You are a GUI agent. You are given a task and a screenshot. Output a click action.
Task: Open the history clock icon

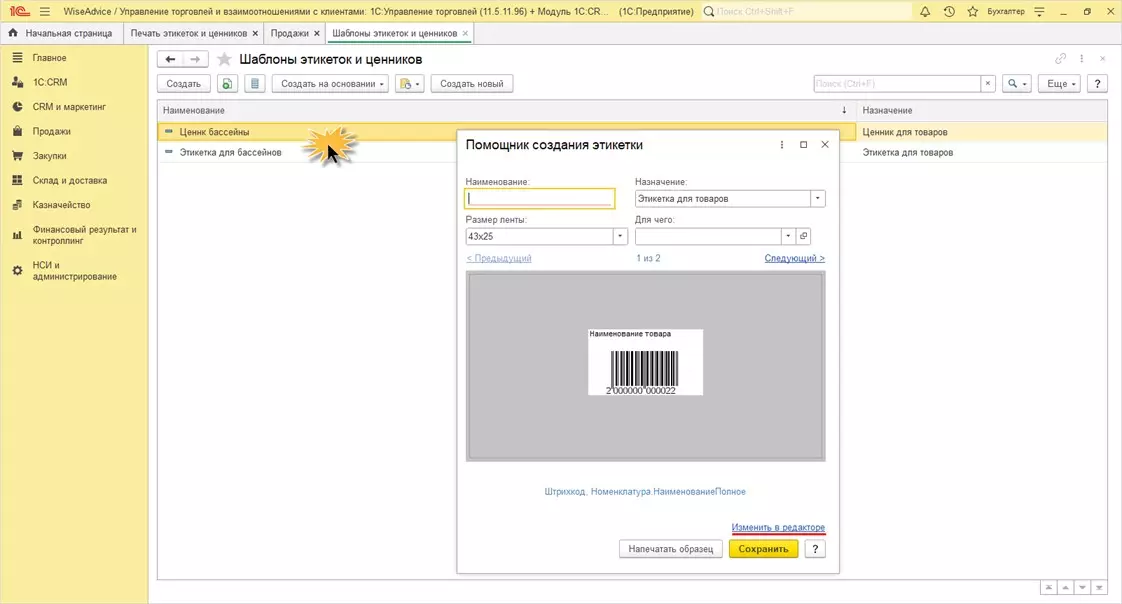(948, 11)
